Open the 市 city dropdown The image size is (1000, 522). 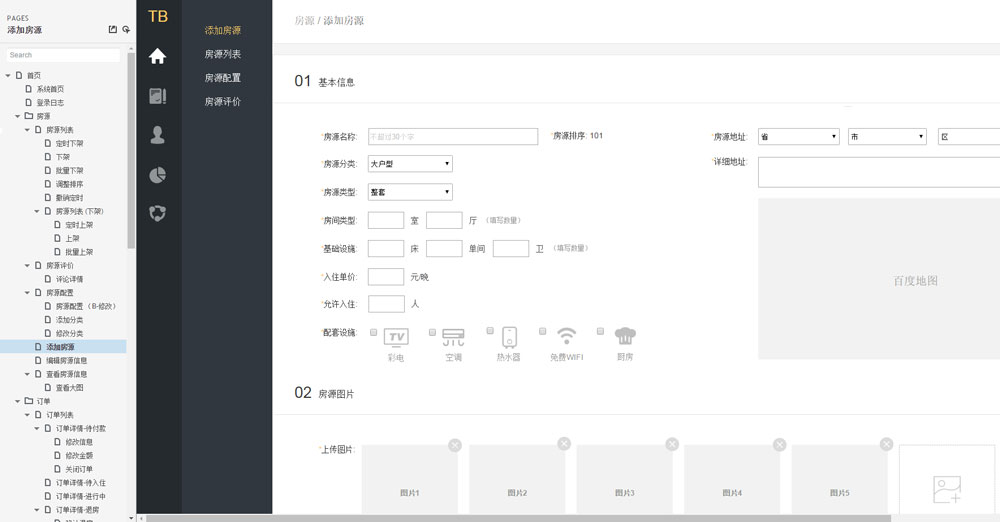pyautogui.click(x=887, y=137)
